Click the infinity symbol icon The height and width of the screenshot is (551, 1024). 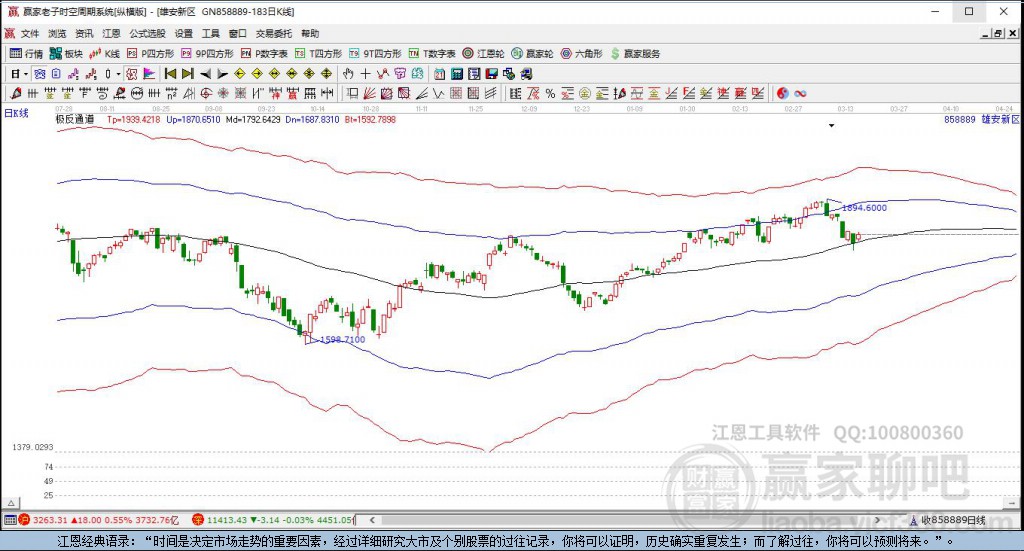click(x=800, y=93)
